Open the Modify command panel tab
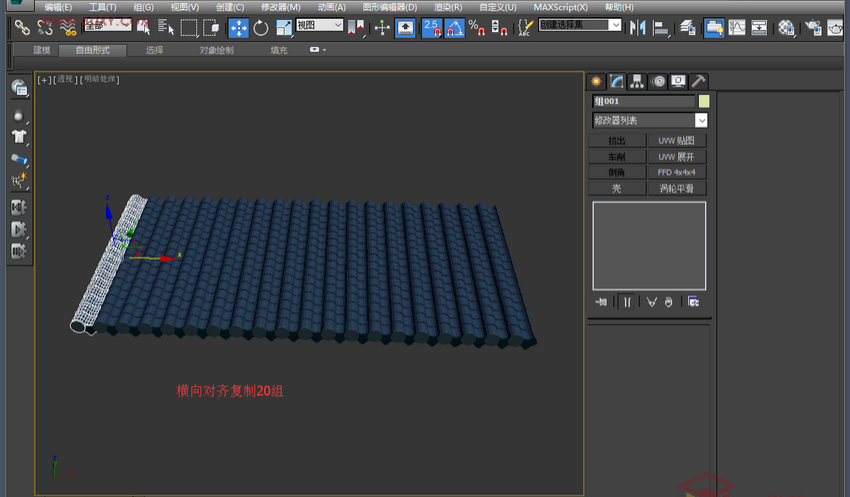The image size is (850, 497). pyautogui.click(x=616, y=81)
